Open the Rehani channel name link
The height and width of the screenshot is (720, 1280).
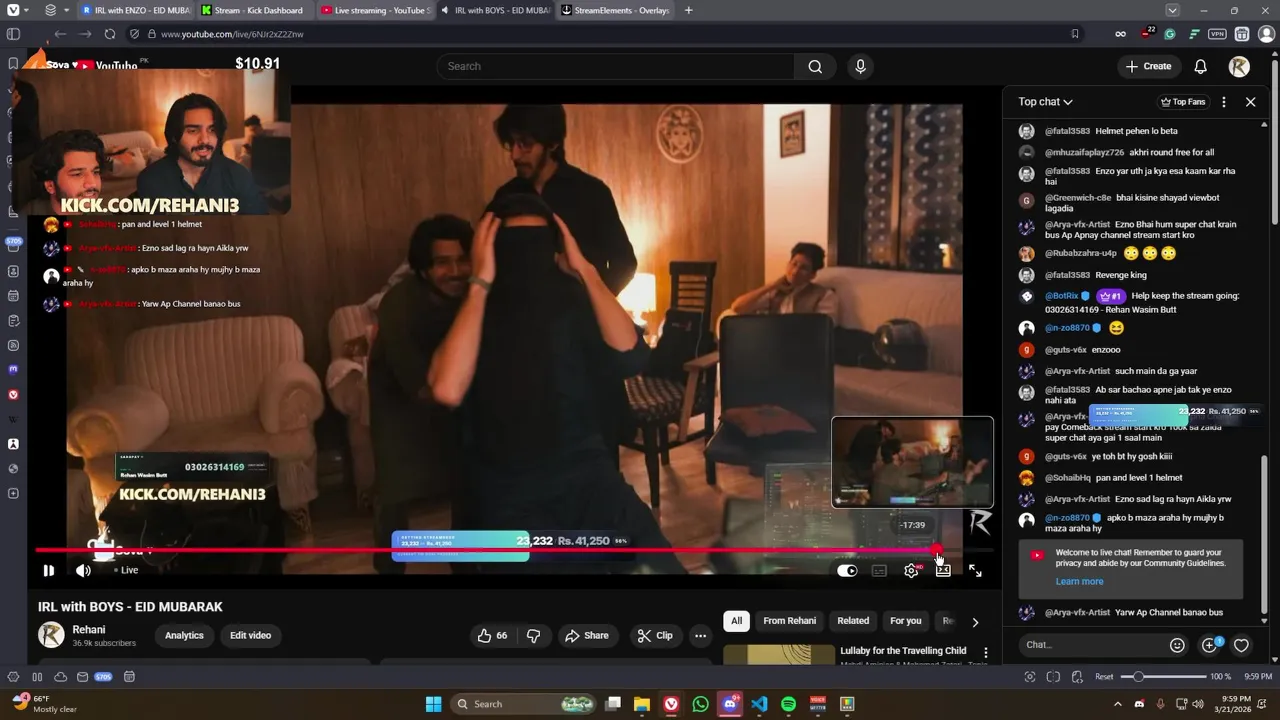pos(89,630)
